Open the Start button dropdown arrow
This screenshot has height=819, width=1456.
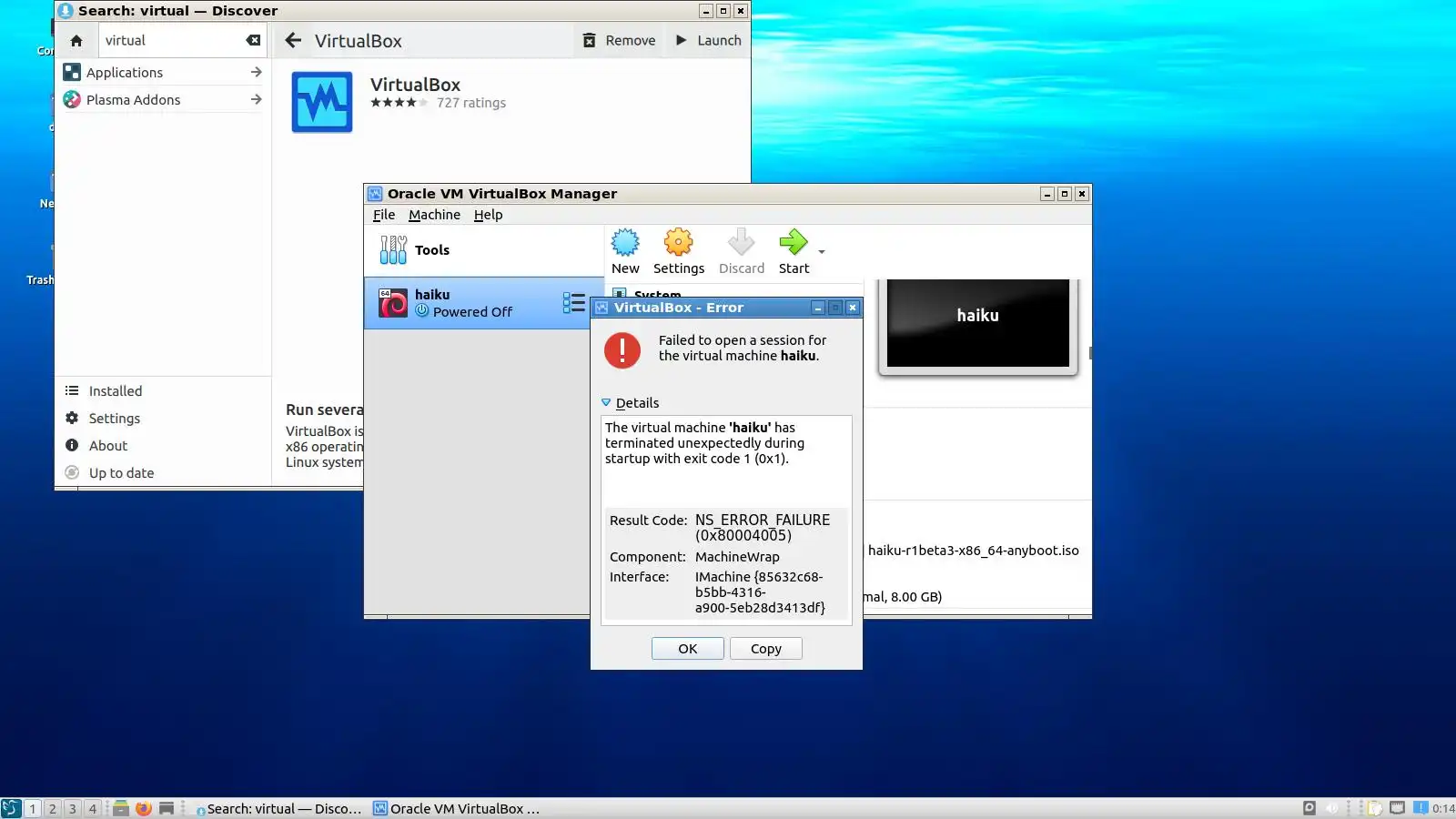[x=822, y=252]
